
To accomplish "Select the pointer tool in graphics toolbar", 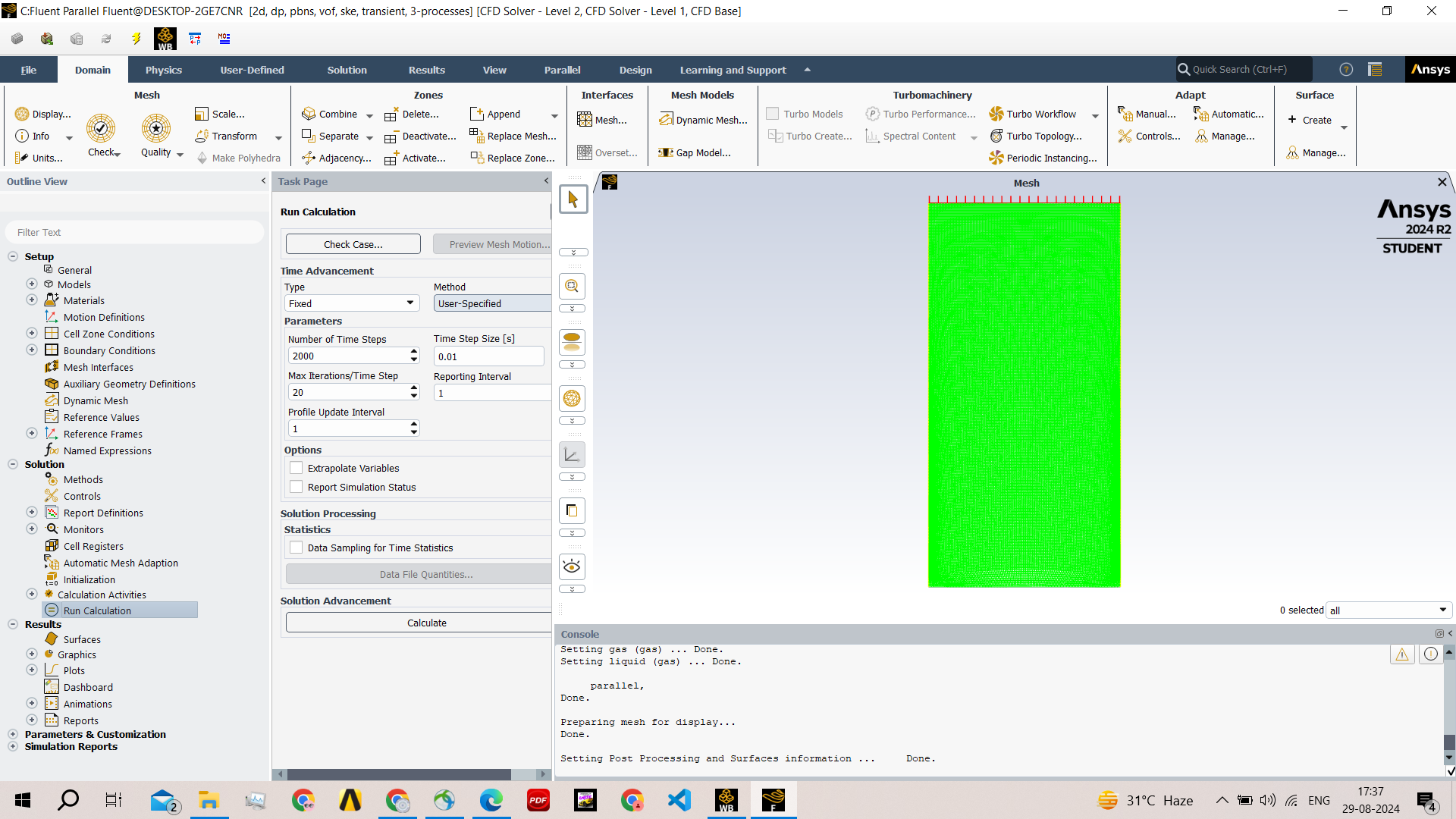I will pos(573,199).
